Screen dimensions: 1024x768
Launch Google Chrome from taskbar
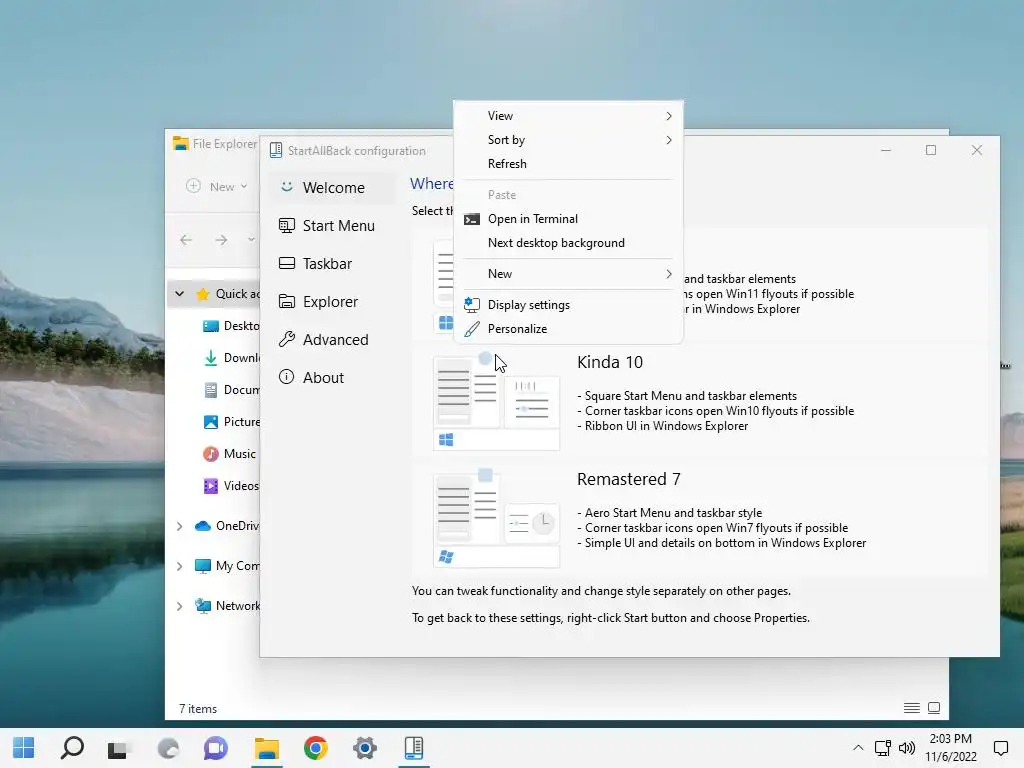(x=315, y=748)
